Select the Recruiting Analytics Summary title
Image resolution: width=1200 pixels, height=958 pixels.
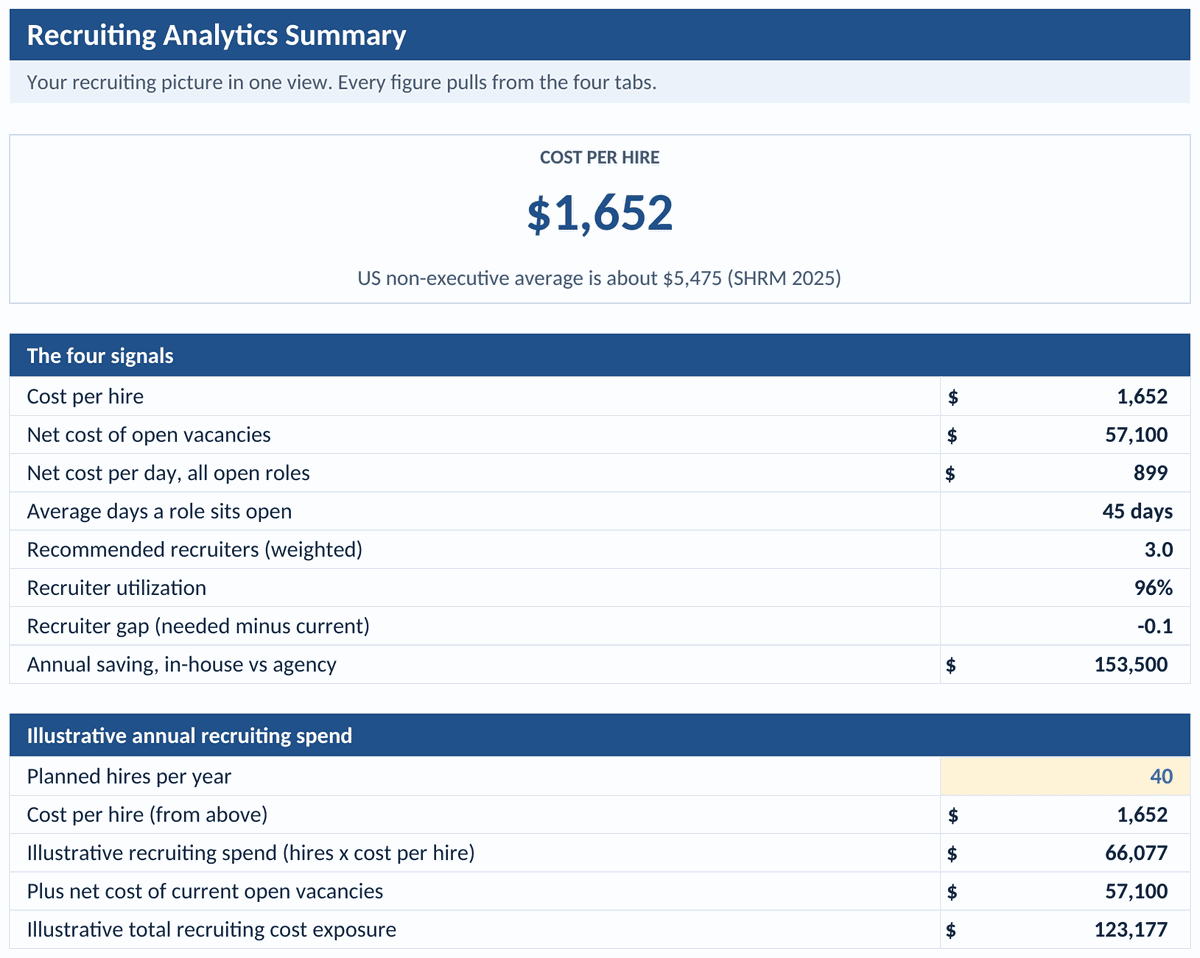point(216,35)
